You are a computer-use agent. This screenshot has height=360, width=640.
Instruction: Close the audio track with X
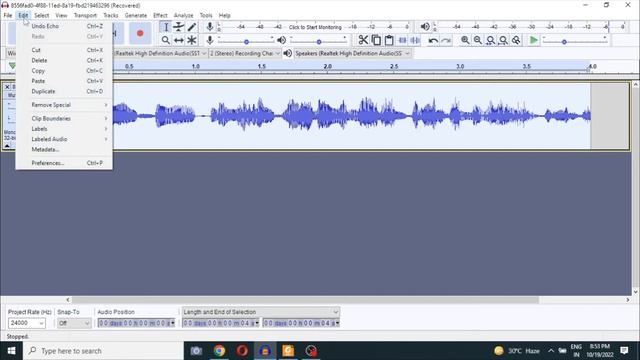7,87
